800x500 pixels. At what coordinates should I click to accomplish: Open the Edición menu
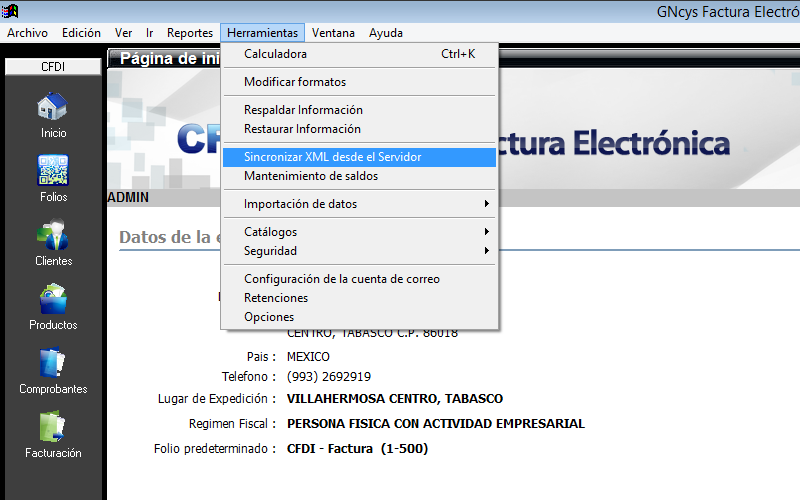click(81, 33)
